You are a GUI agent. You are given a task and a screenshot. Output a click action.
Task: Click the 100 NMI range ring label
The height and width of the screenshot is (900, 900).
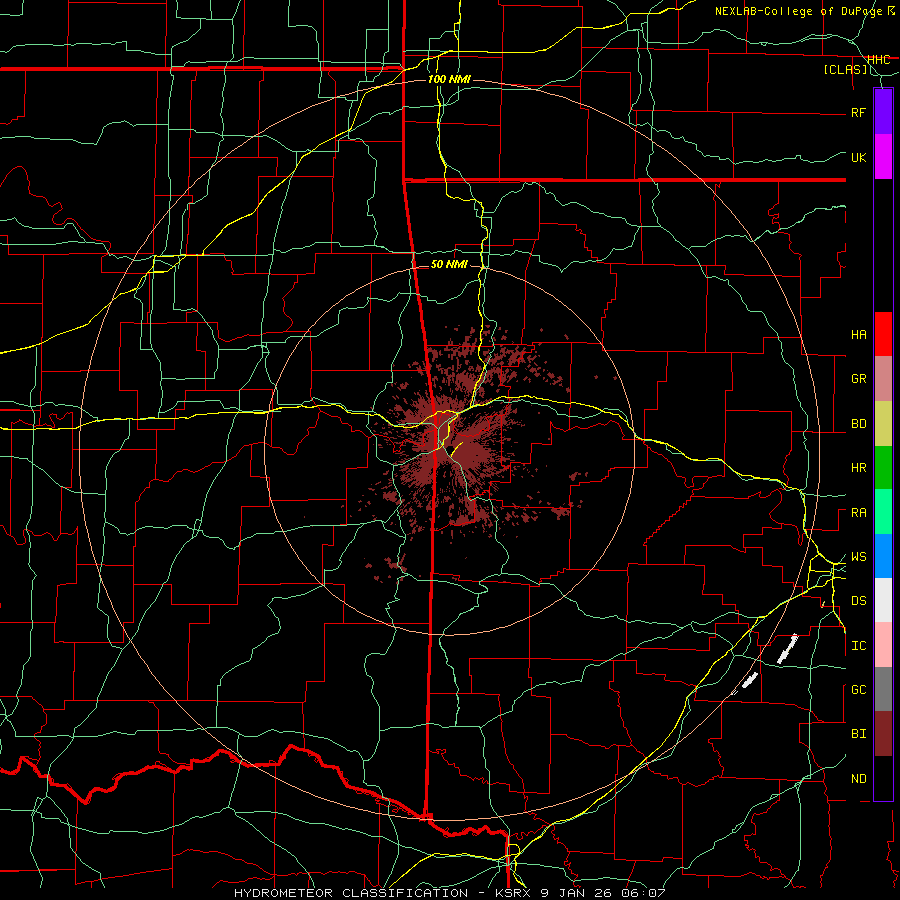[449, 79]
